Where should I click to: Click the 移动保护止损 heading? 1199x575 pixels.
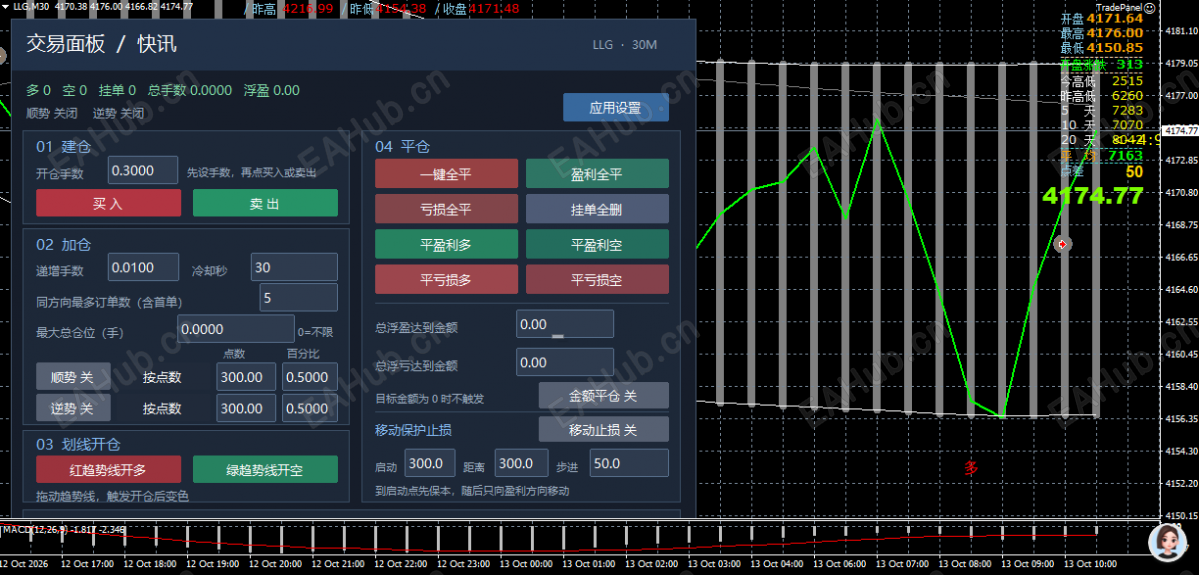tap(414, 428)
